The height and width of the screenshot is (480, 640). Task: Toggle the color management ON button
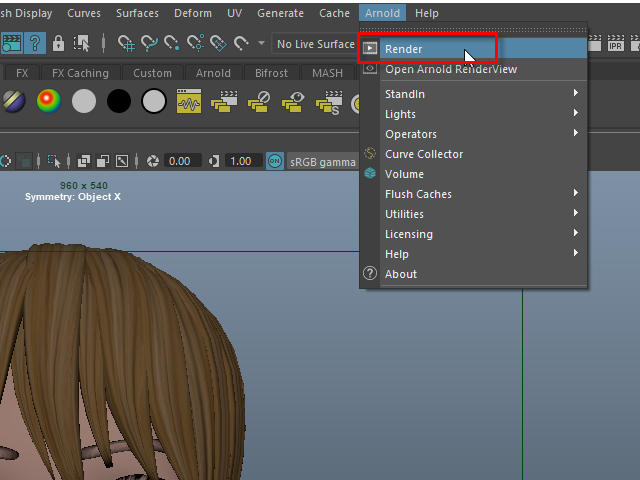[x=275, y=161]
